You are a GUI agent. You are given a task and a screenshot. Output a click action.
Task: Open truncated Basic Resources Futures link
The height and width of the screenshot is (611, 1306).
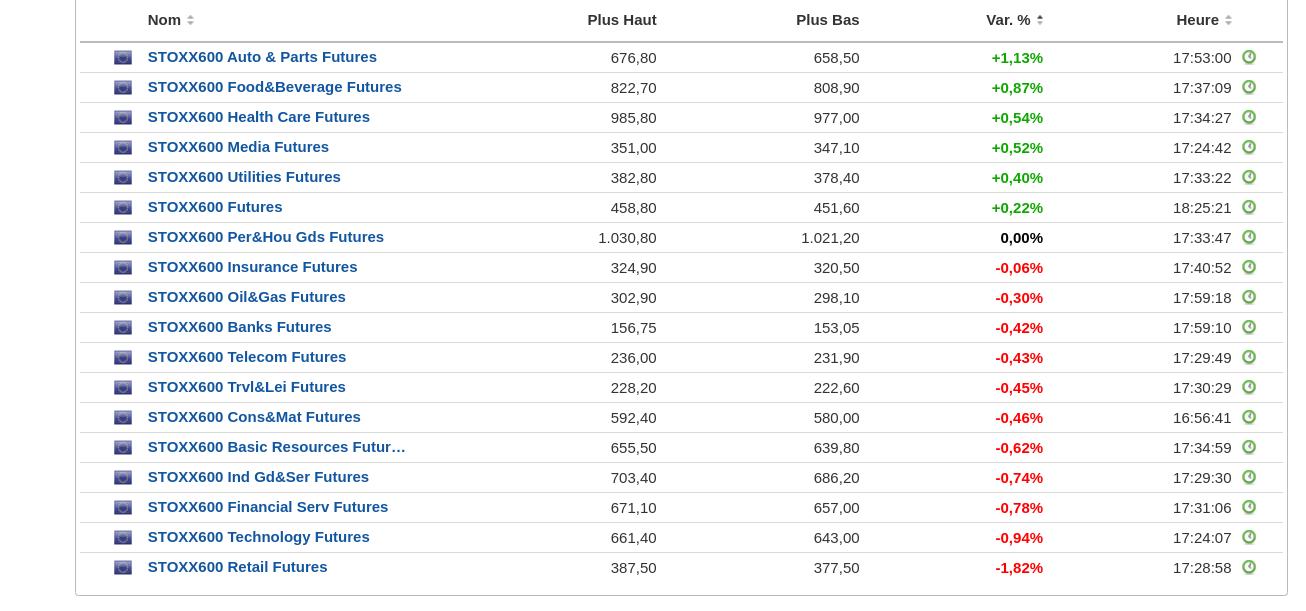[x=276, y=447]
